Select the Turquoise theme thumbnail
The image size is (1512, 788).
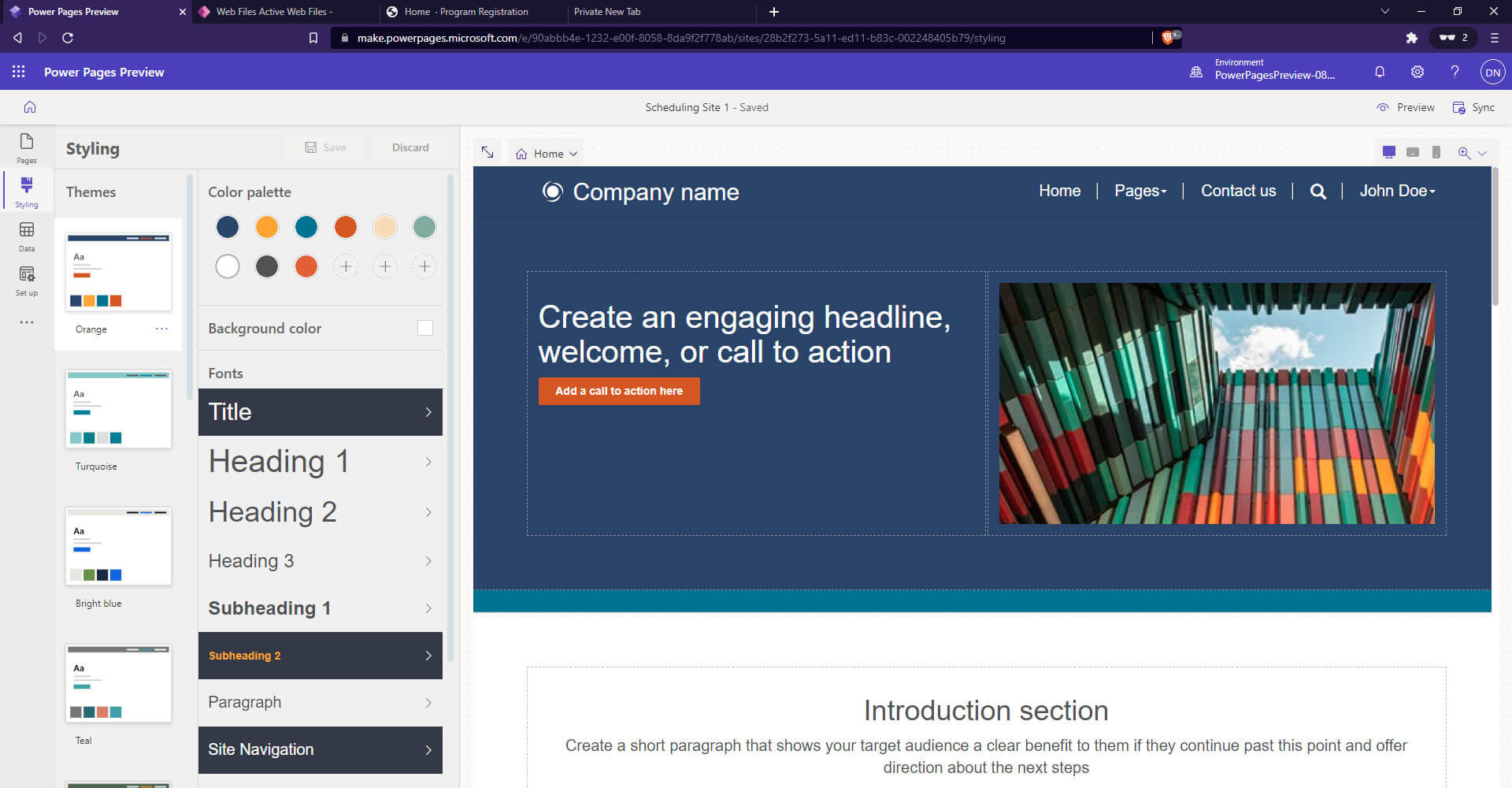(x=118, y=409)
